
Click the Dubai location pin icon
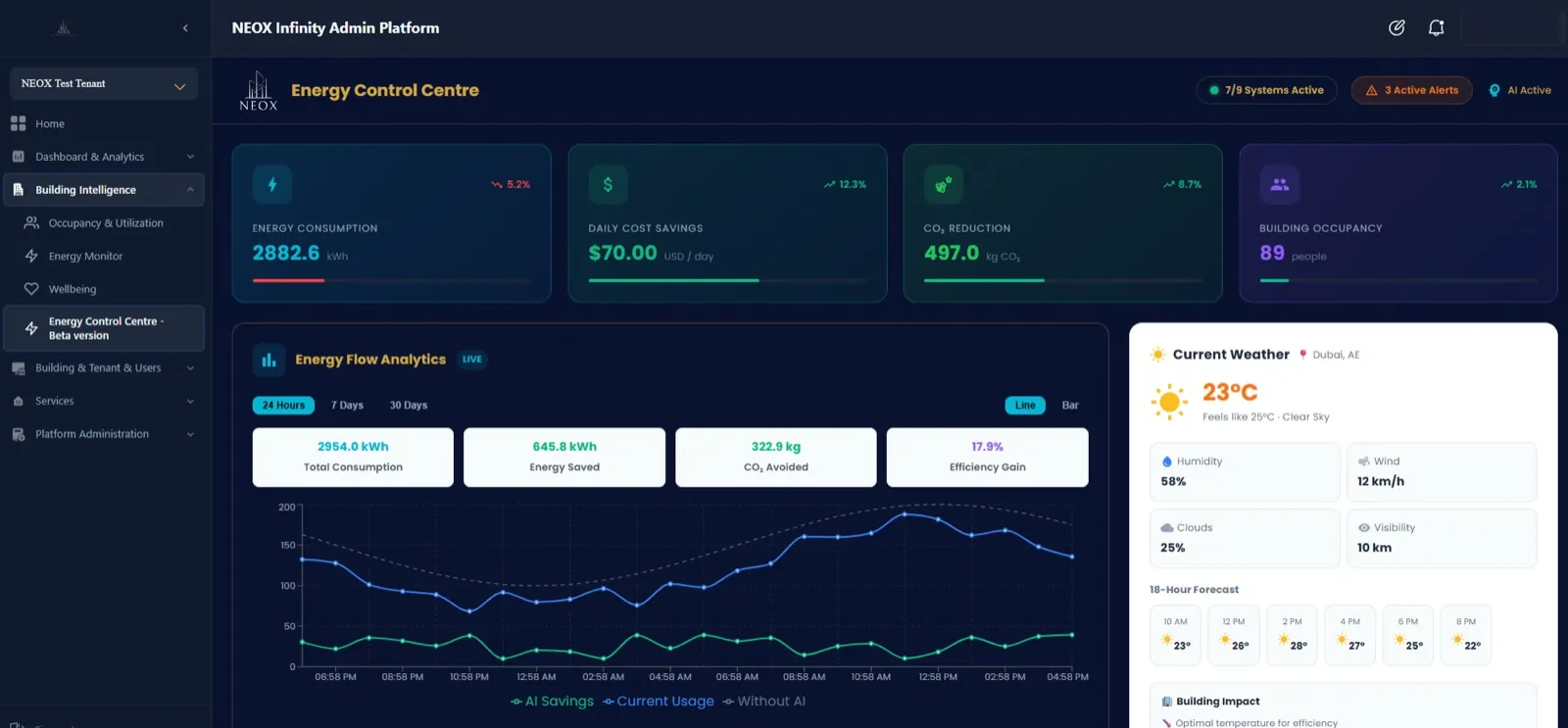click(x=1303, y=355)
